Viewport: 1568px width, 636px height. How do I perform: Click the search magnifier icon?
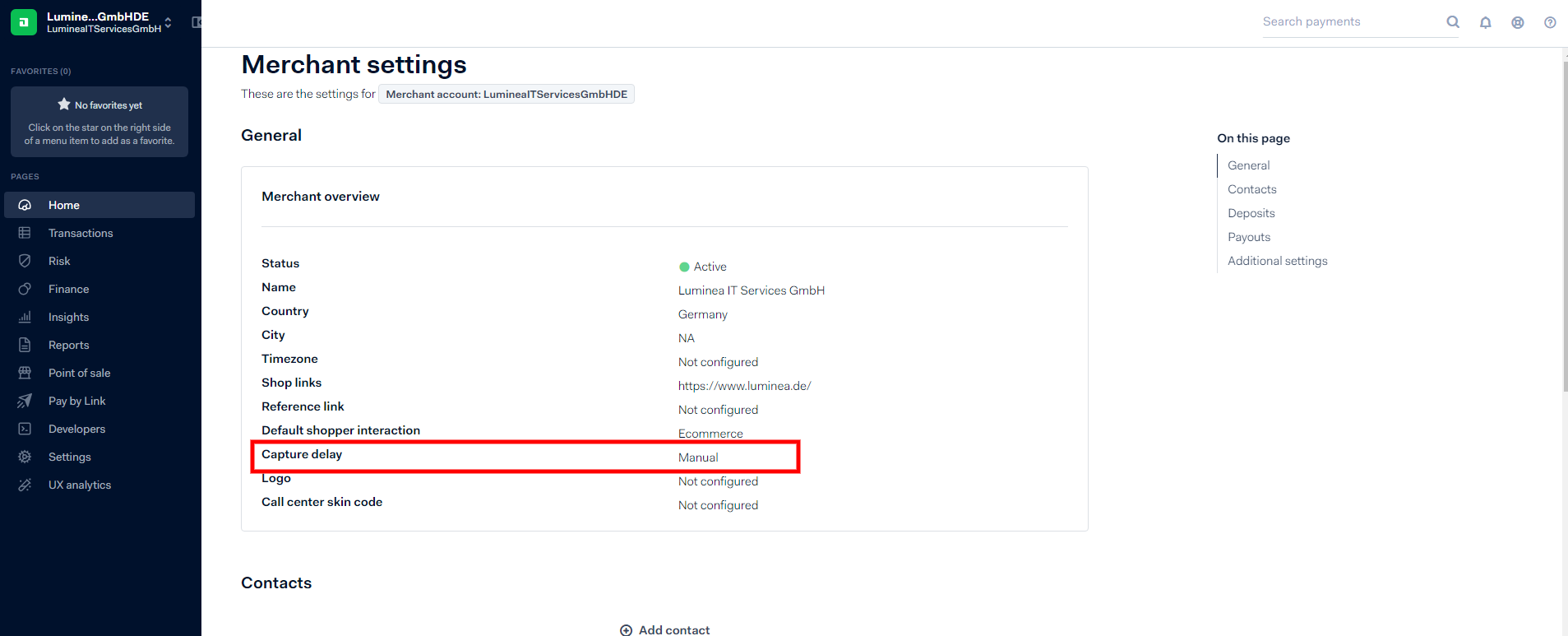click(x=1453, y=22)
